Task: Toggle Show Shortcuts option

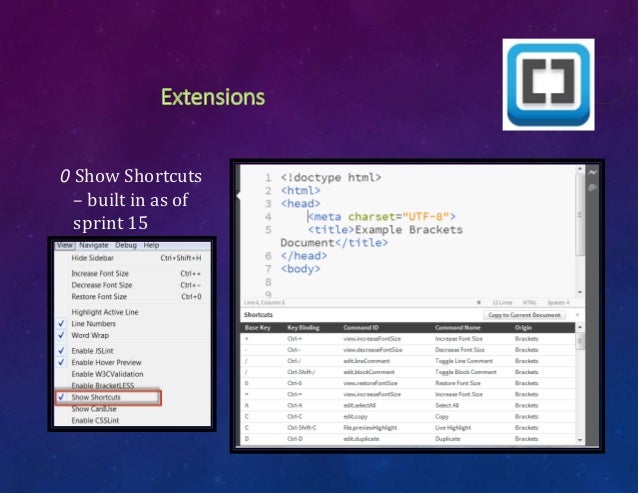Action: (x=108, y=397)
